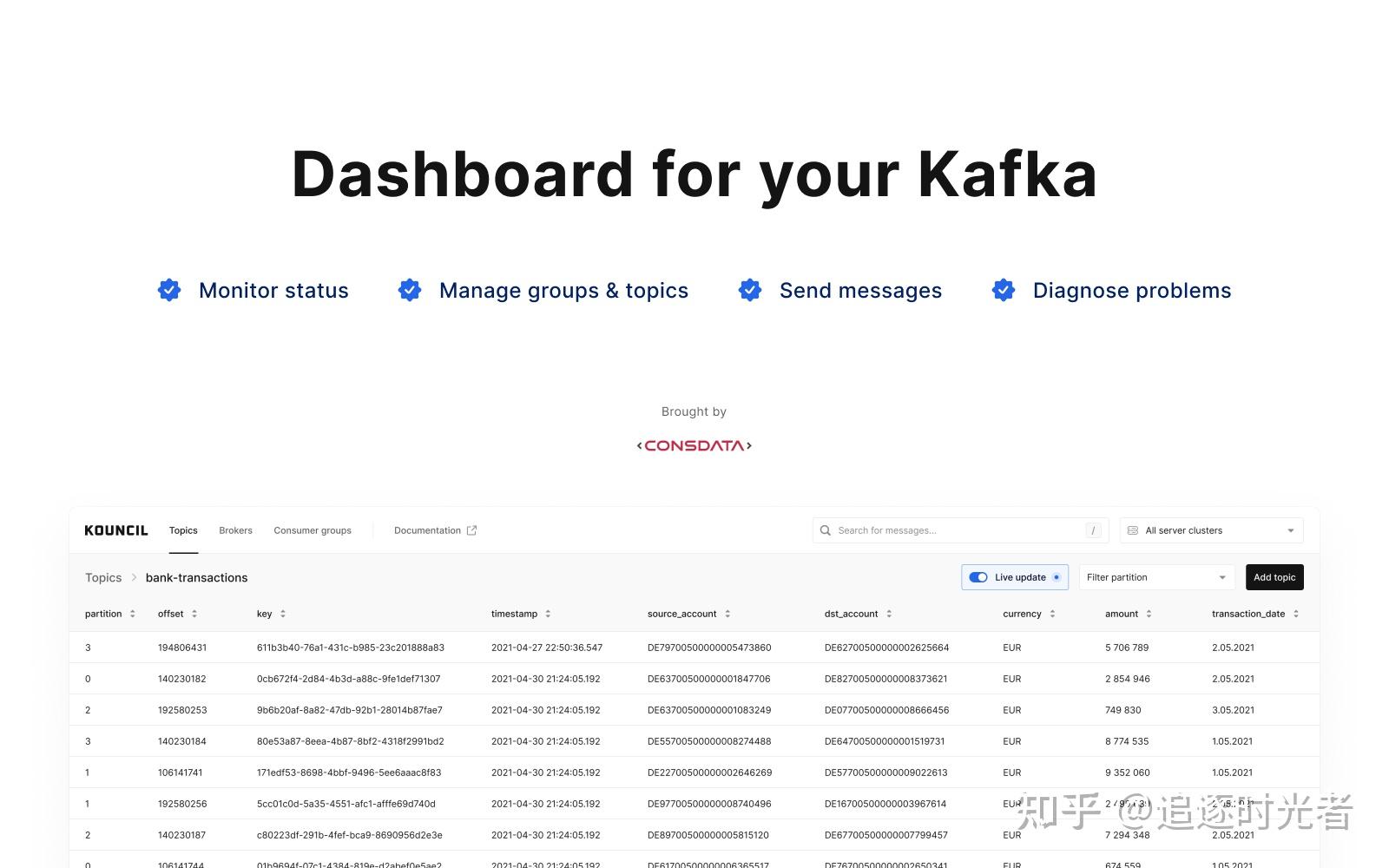Toggle the Live update switch
Viewport: 1389px width, 868px height.
click(978, 577)
